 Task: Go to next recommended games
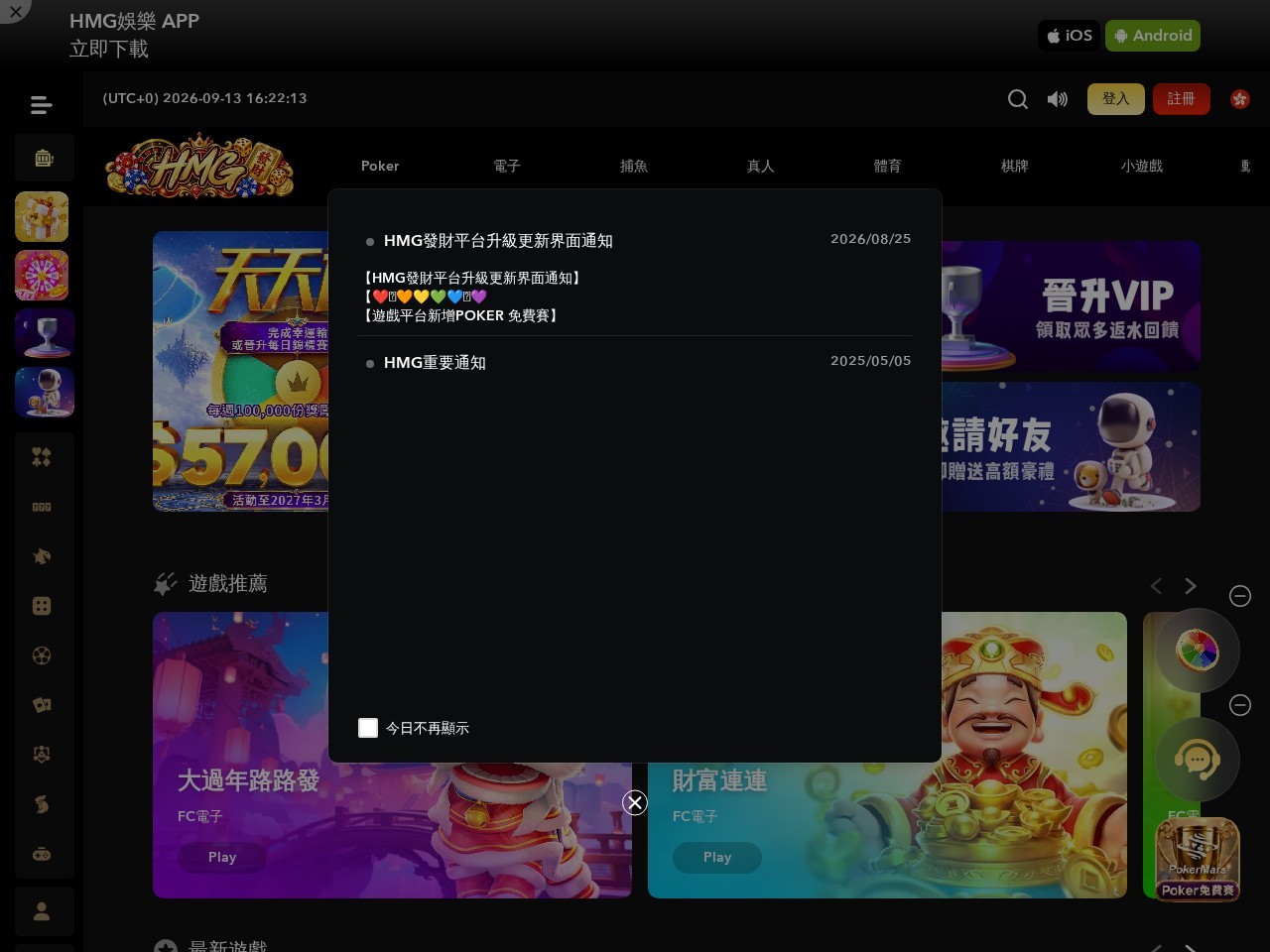[x=1191, y=586]
